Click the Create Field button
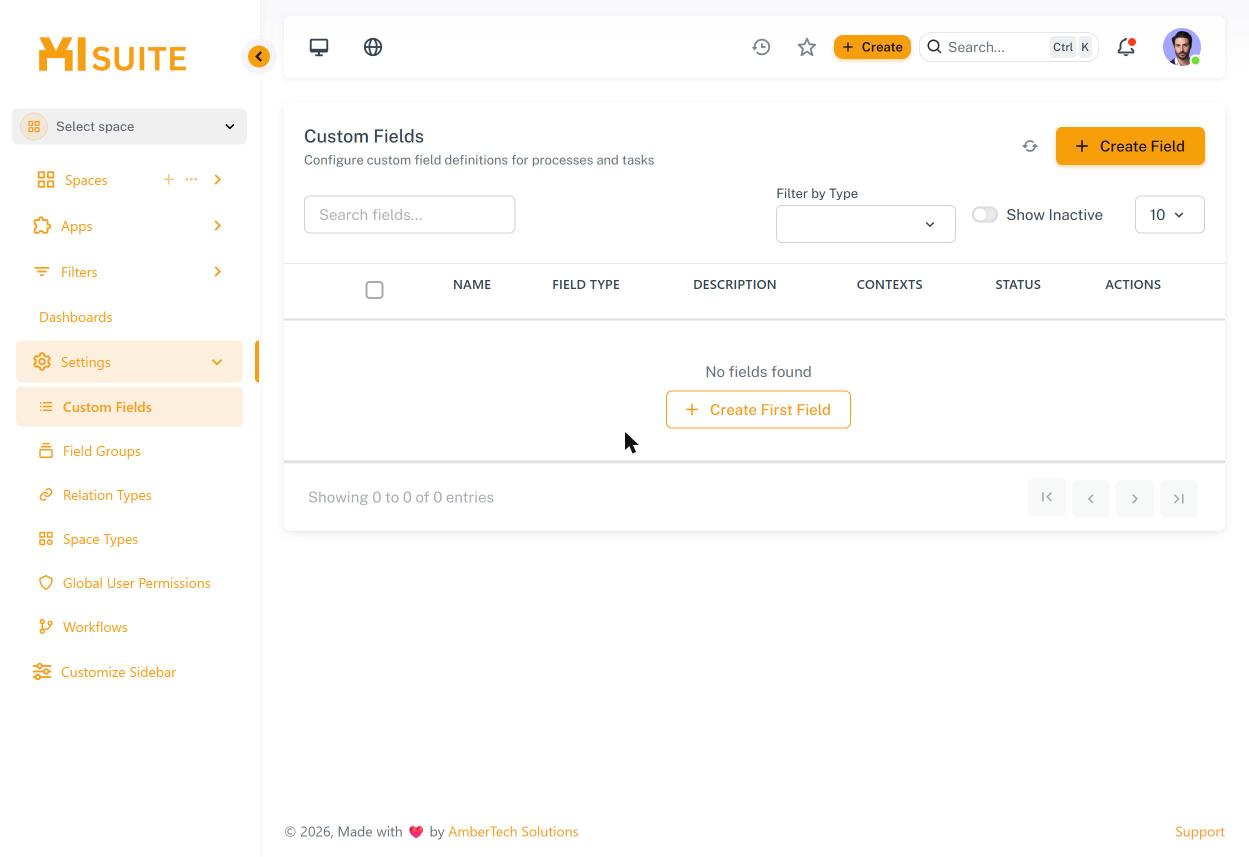Image resolution: width=1249 pixels, height=857 pixels. (1130, 146)
